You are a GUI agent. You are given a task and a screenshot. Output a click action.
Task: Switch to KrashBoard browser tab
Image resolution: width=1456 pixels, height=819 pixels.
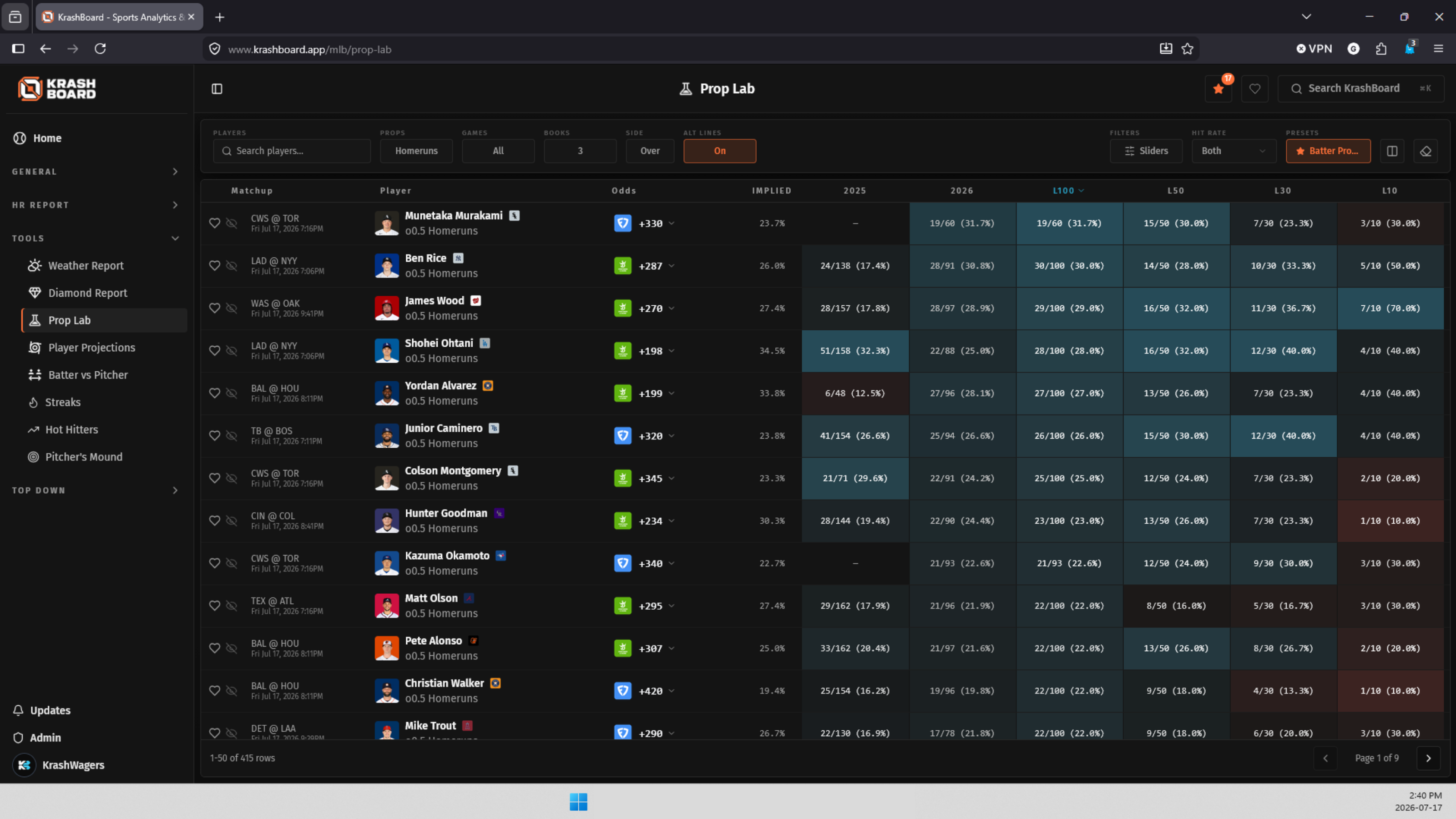[119, 17]
